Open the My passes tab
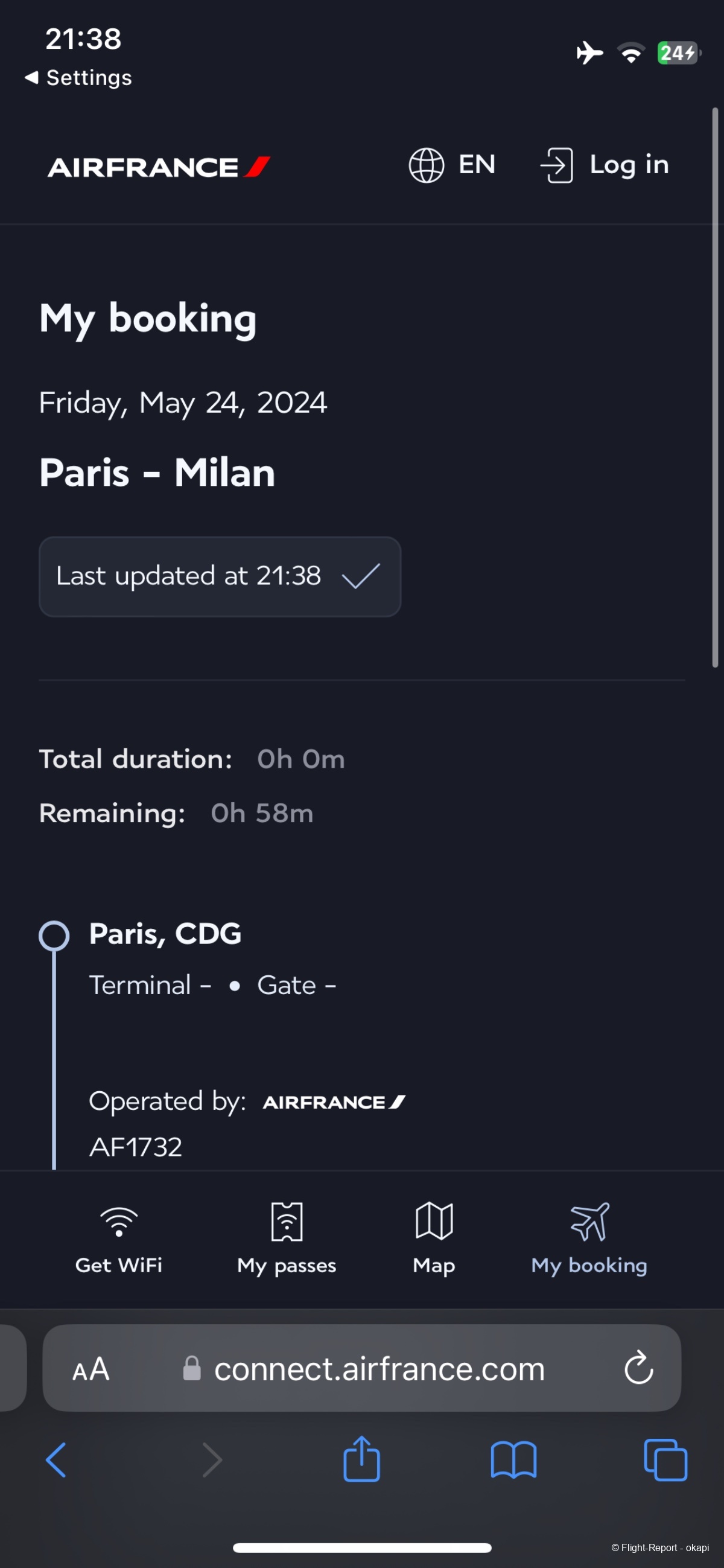 [x=287, y=1238]
